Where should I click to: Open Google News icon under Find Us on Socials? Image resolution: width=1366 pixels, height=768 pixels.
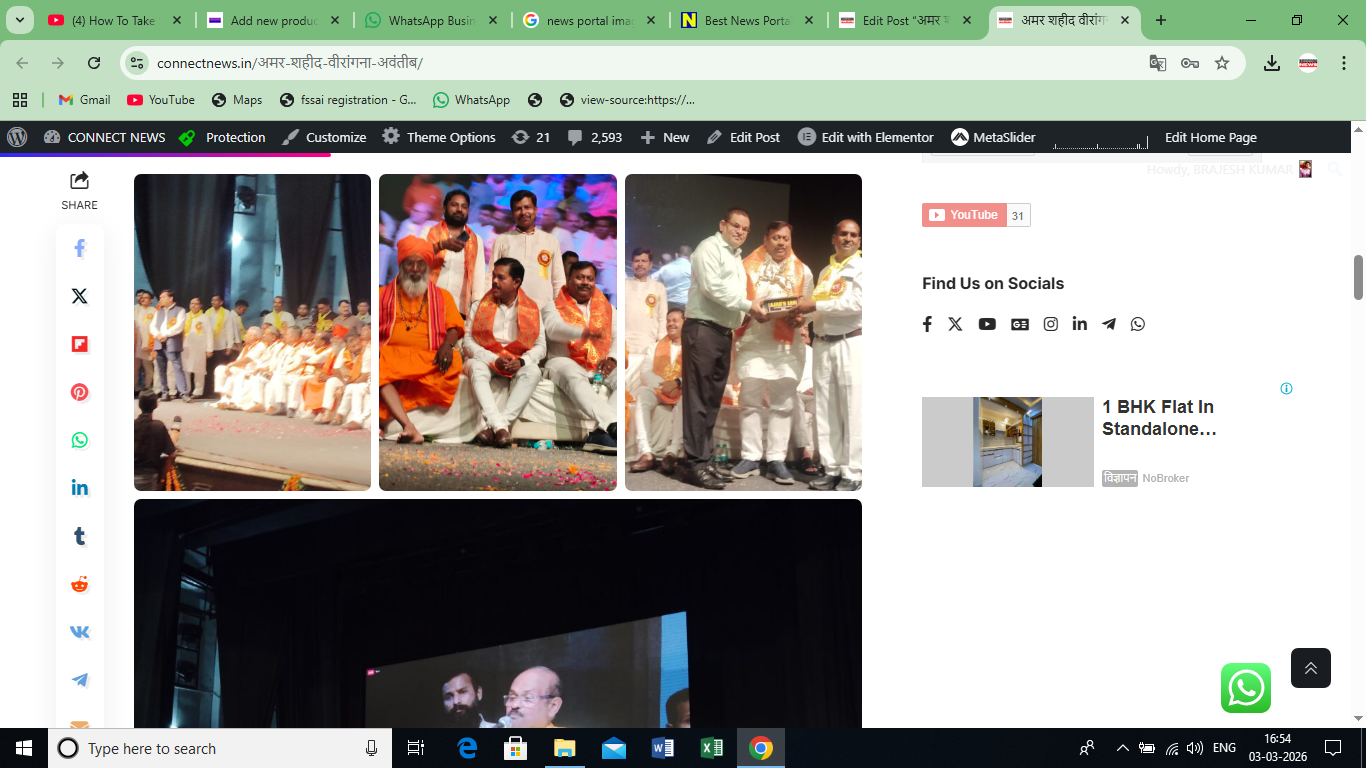pos(1019,323)
